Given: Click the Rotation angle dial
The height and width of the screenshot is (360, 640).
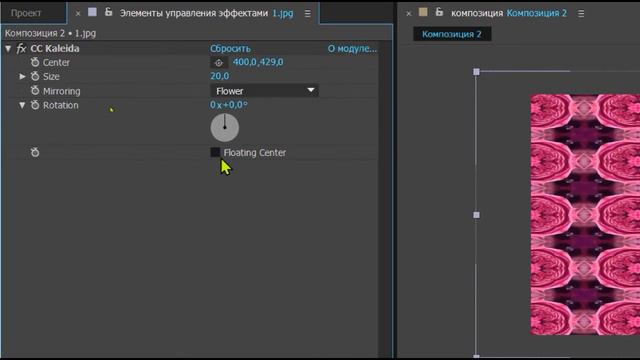Looking at the screenshot, I should 224,127.
